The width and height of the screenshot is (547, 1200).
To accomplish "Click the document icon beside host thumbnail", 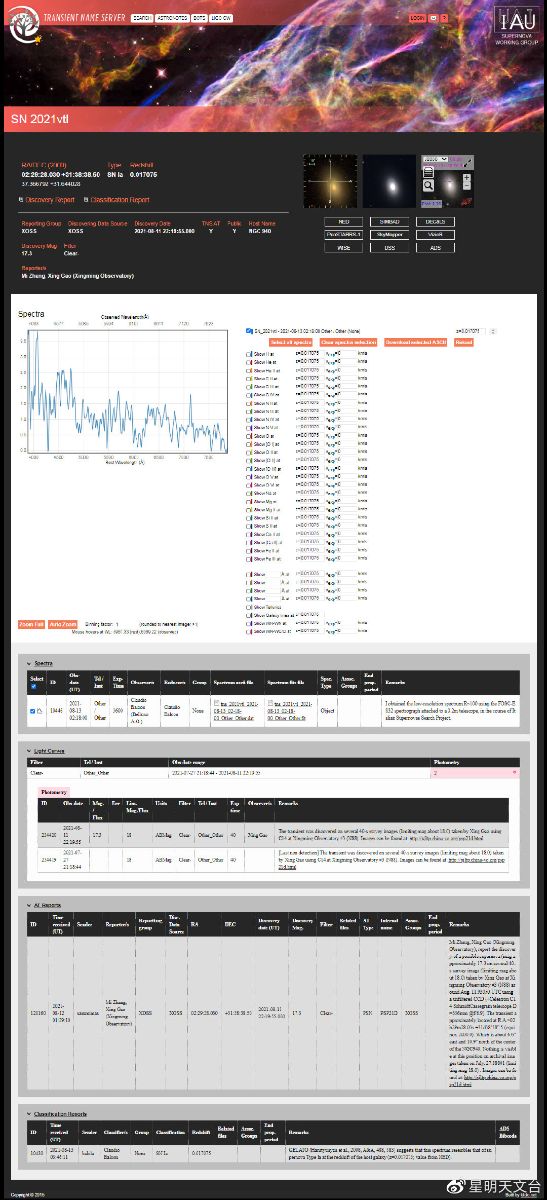I will [428, 172].
